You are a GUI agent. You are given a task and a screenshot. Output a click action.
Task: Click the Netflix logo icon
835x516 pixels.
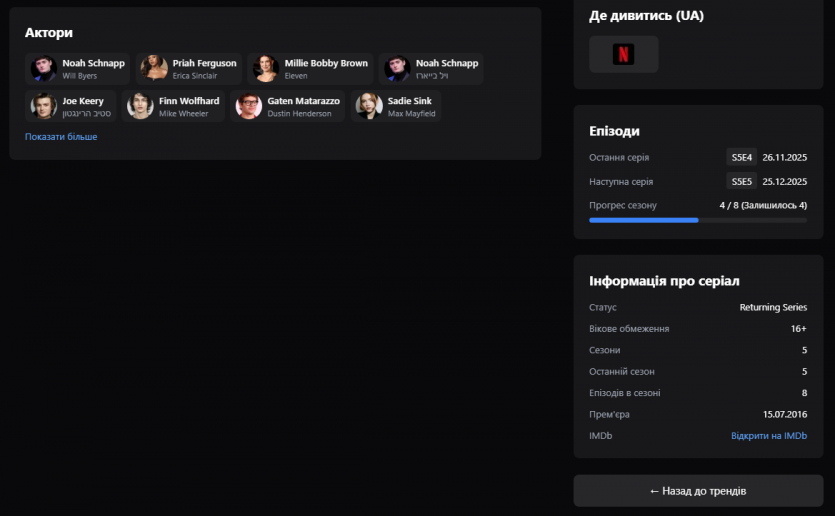623,54
